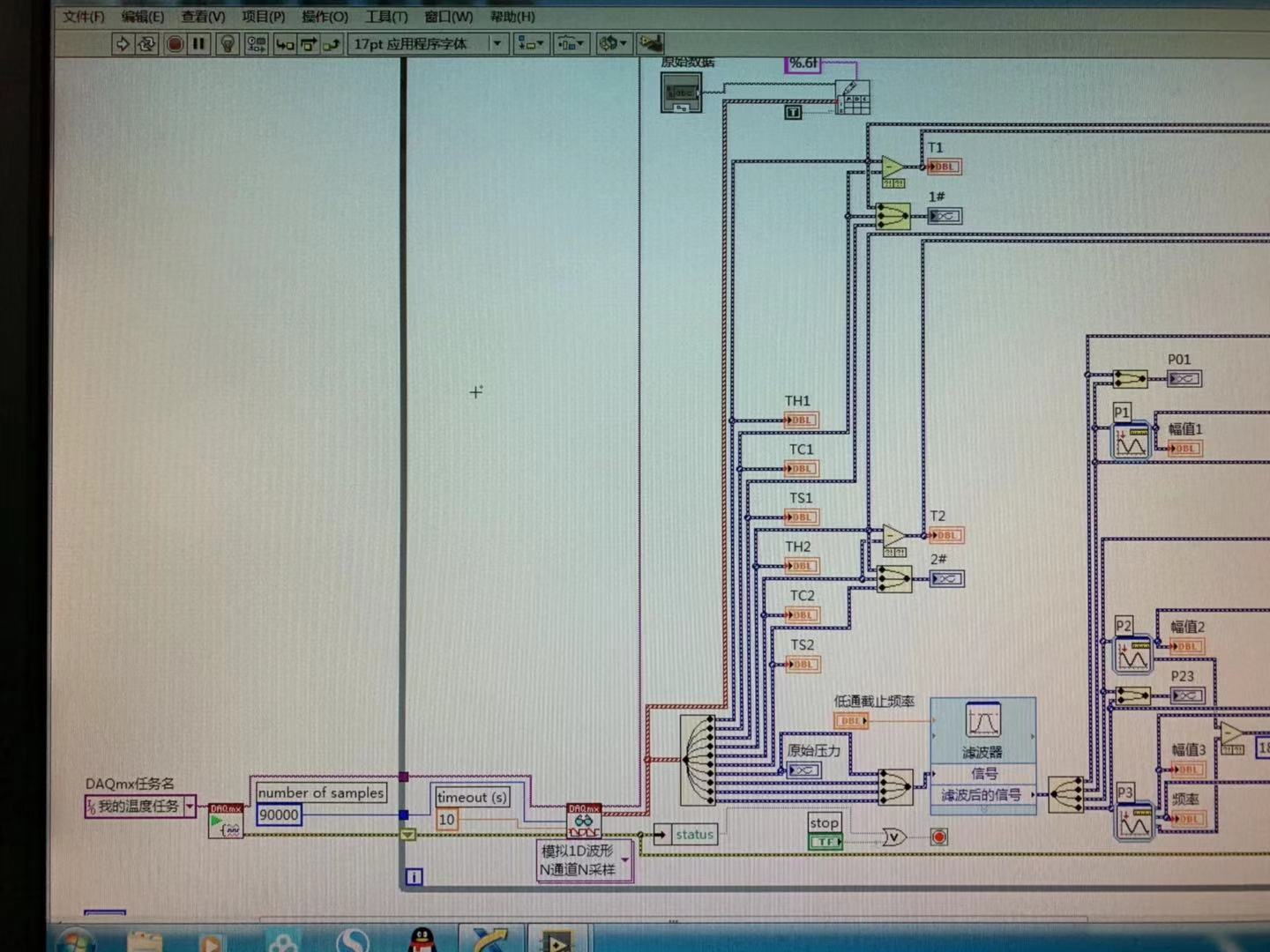
Task: Click the Step Out debugging icon
Action: click(332, 43)
